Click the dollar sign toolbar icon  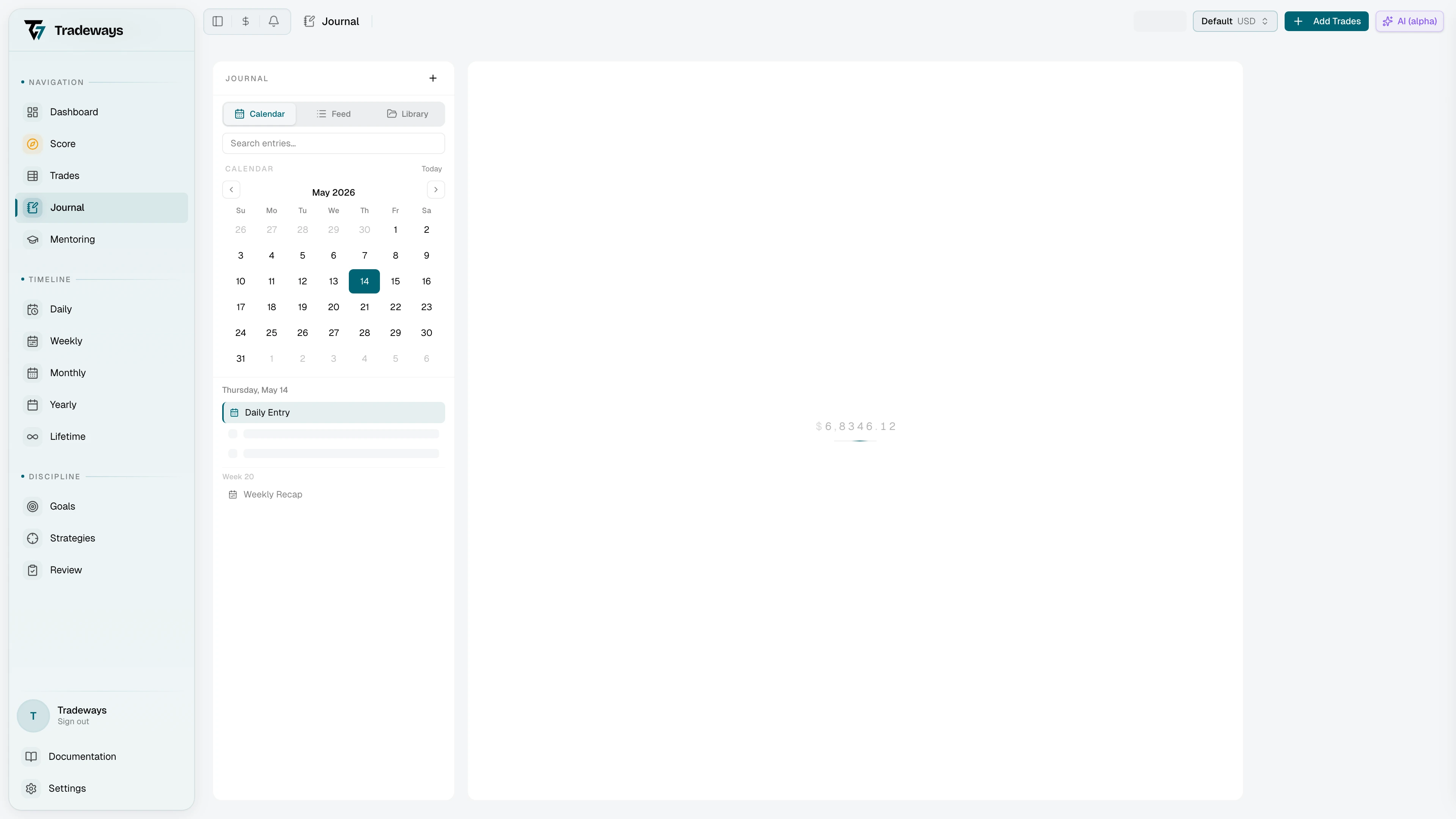[245, 22]
